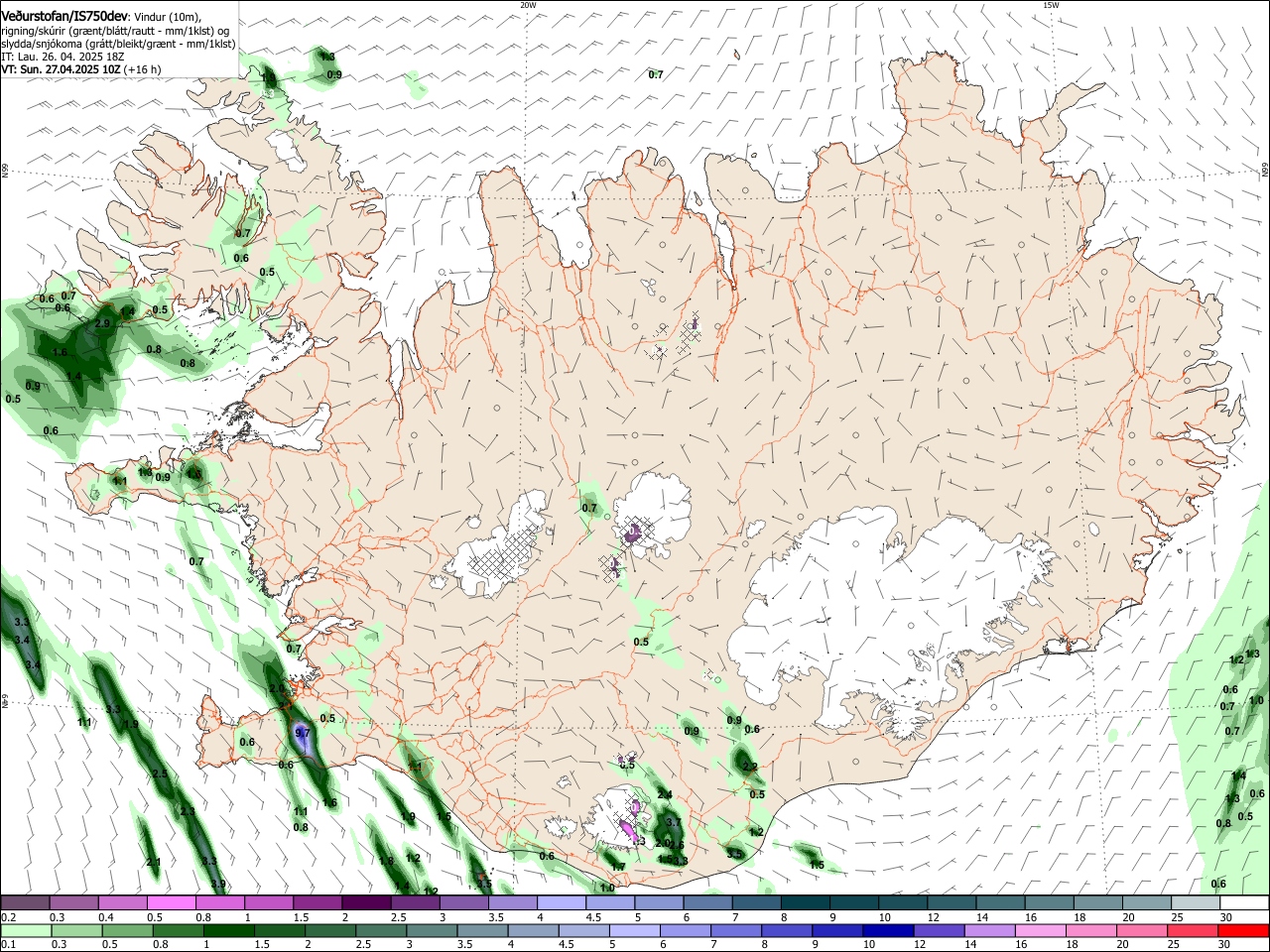
Task: Click the Veðurstofan/IS750dev map title
Action: pos(64,16)
